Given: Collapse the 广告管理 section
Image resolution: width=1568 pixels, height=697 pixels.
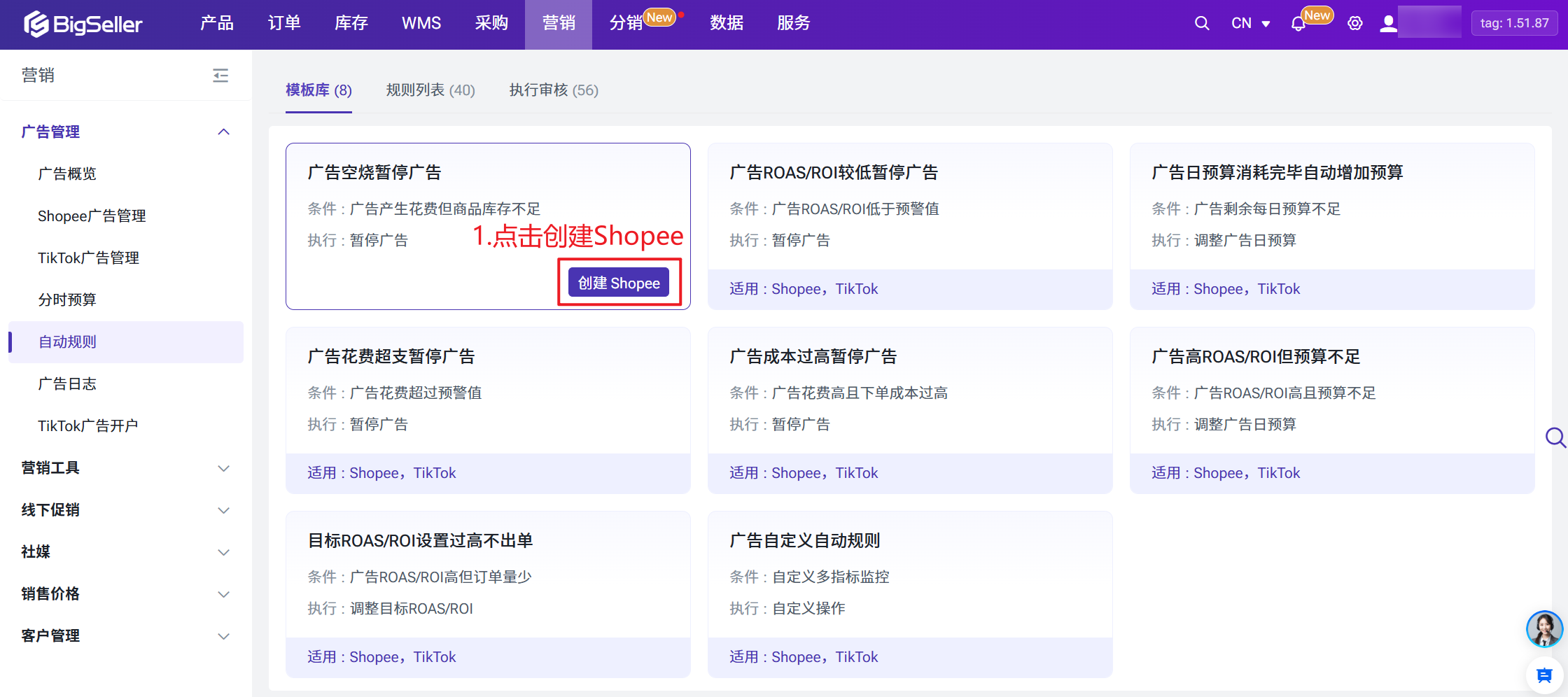Looking at the screenshot, I should (x=223, y=132).
